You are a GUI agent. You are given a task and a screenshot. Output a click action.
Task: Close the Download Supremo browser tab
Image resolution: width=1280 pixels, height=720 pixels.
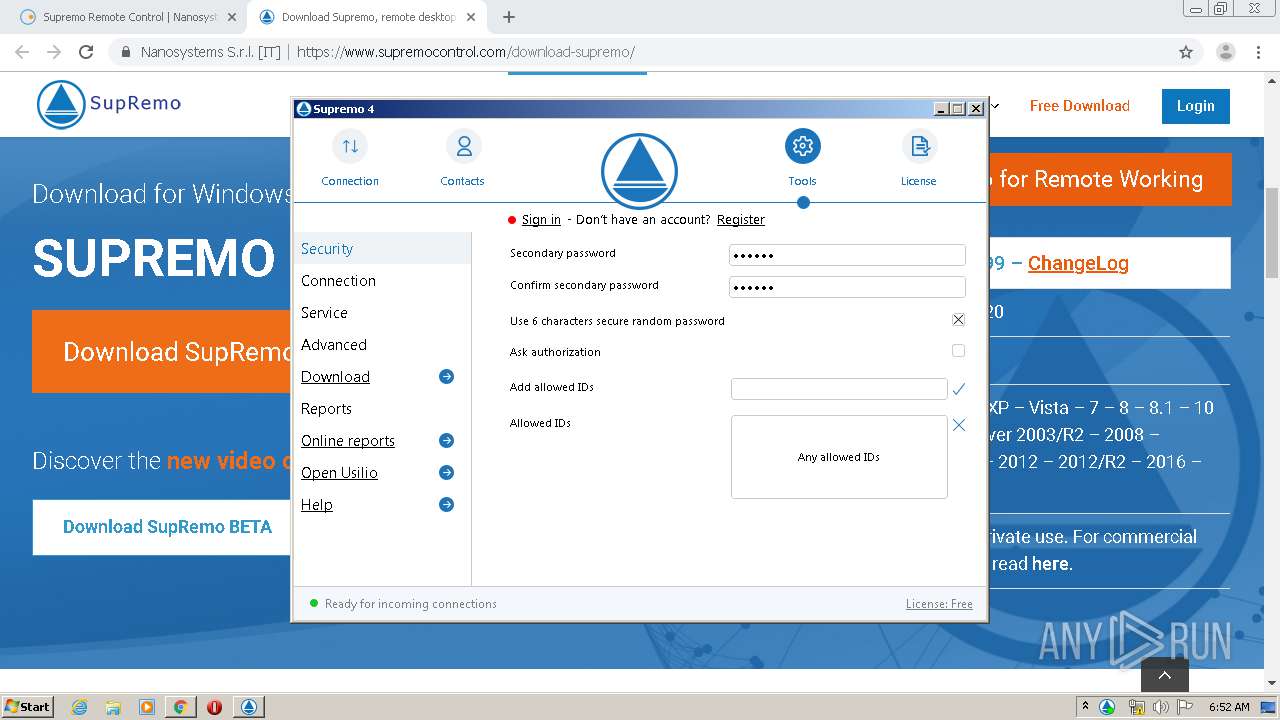tap(471, 17)
